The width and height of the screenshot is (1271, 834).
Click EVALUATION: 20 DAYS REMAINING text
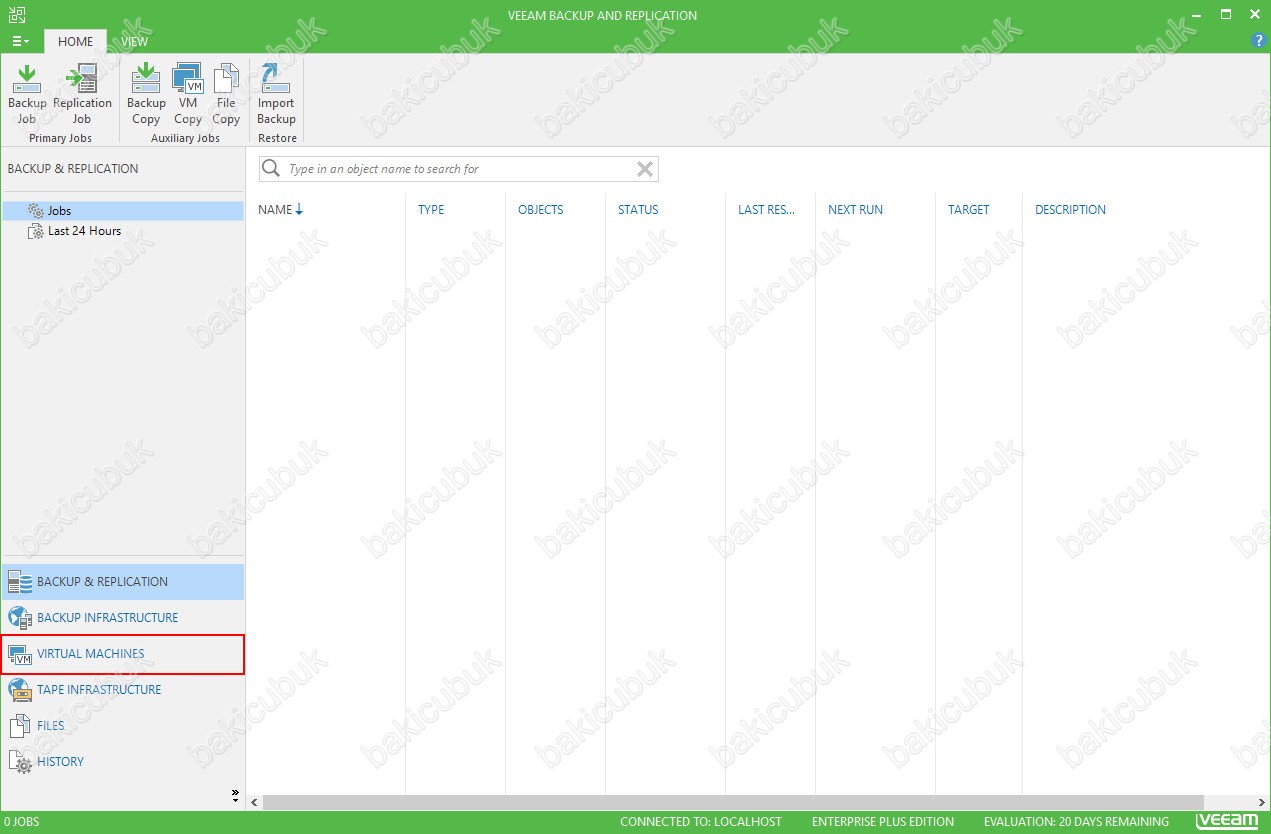(1076, 822)
